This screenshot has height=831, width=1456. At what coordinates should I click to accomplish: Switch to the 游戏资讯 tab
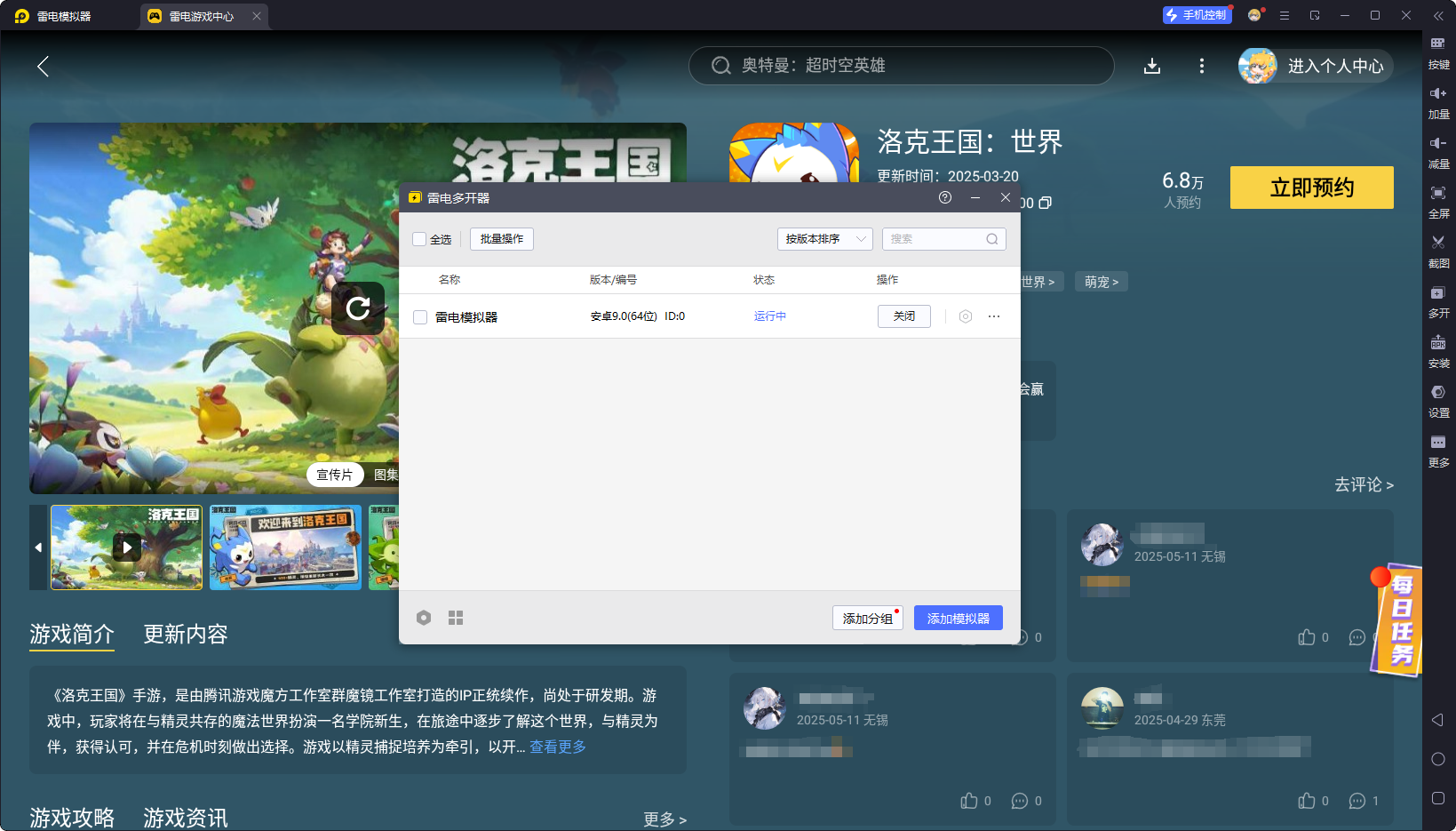(x=186, y=818)
